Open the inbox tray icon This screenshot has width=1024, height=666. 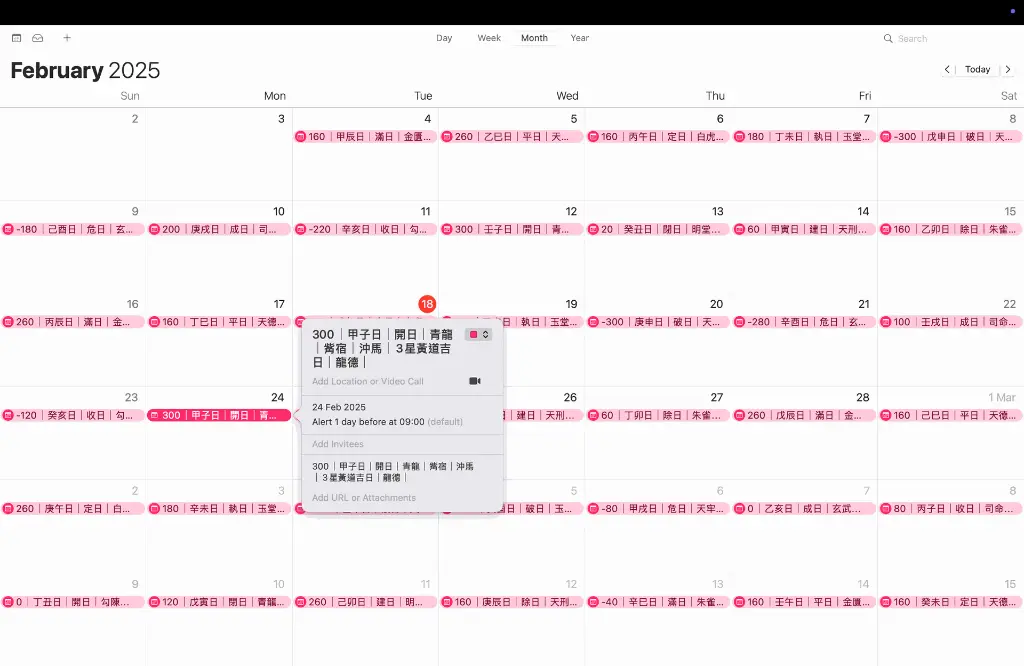coord(38,38)
